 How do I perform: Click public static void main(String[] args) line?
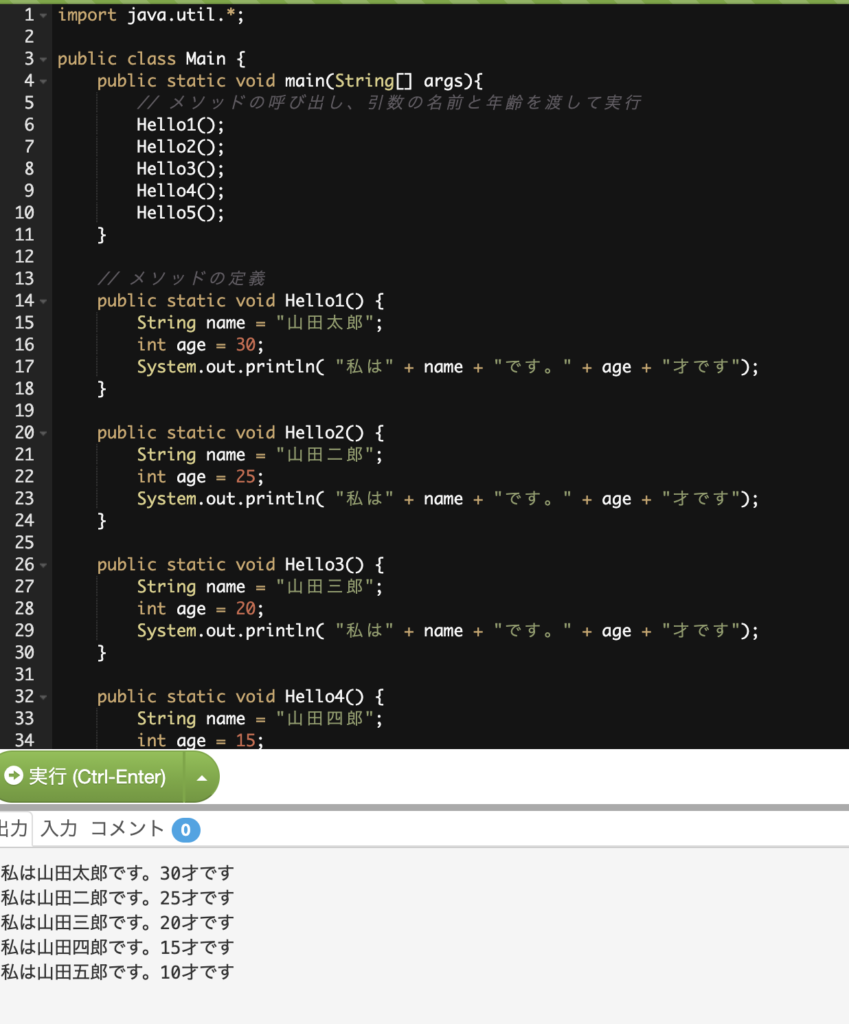pyautogui.click(x=290, y=80)
